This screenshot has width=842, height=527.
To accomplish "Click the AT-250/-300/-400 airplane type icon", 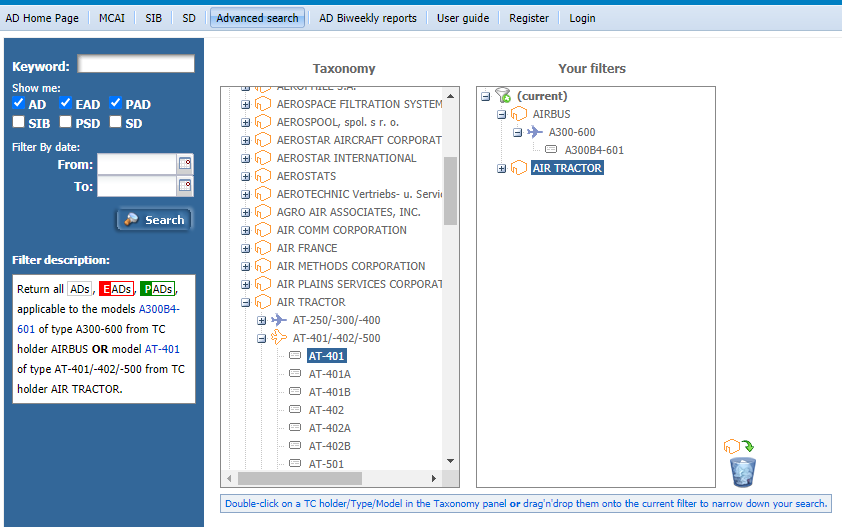I will click(x=279, y=320).
